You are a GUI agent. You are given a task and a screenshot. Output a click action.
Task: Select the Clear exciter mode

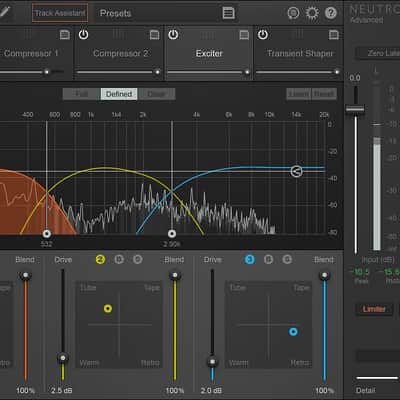[x=157, y=94]
